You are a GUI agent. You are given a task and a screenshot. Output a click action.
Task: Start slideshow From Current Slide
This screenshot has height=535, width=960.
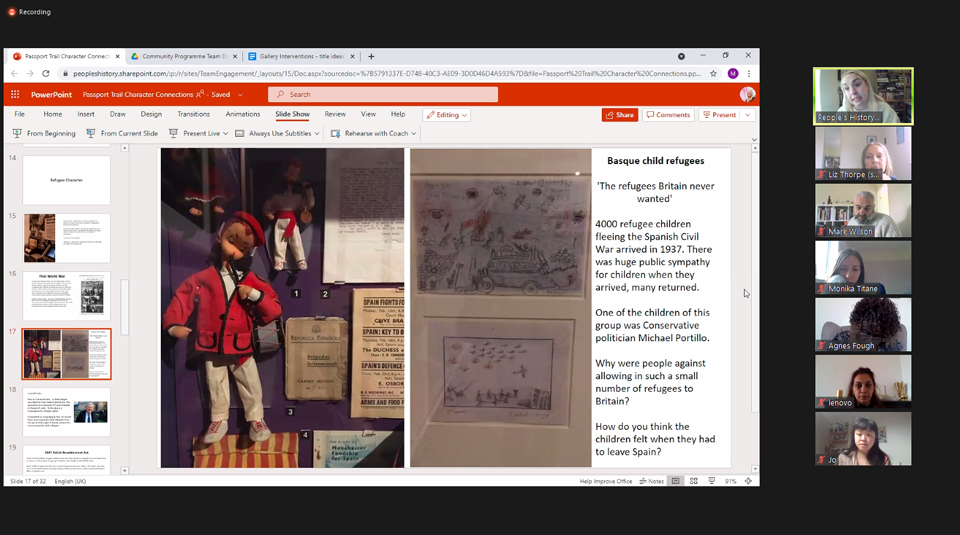[122, 133]
